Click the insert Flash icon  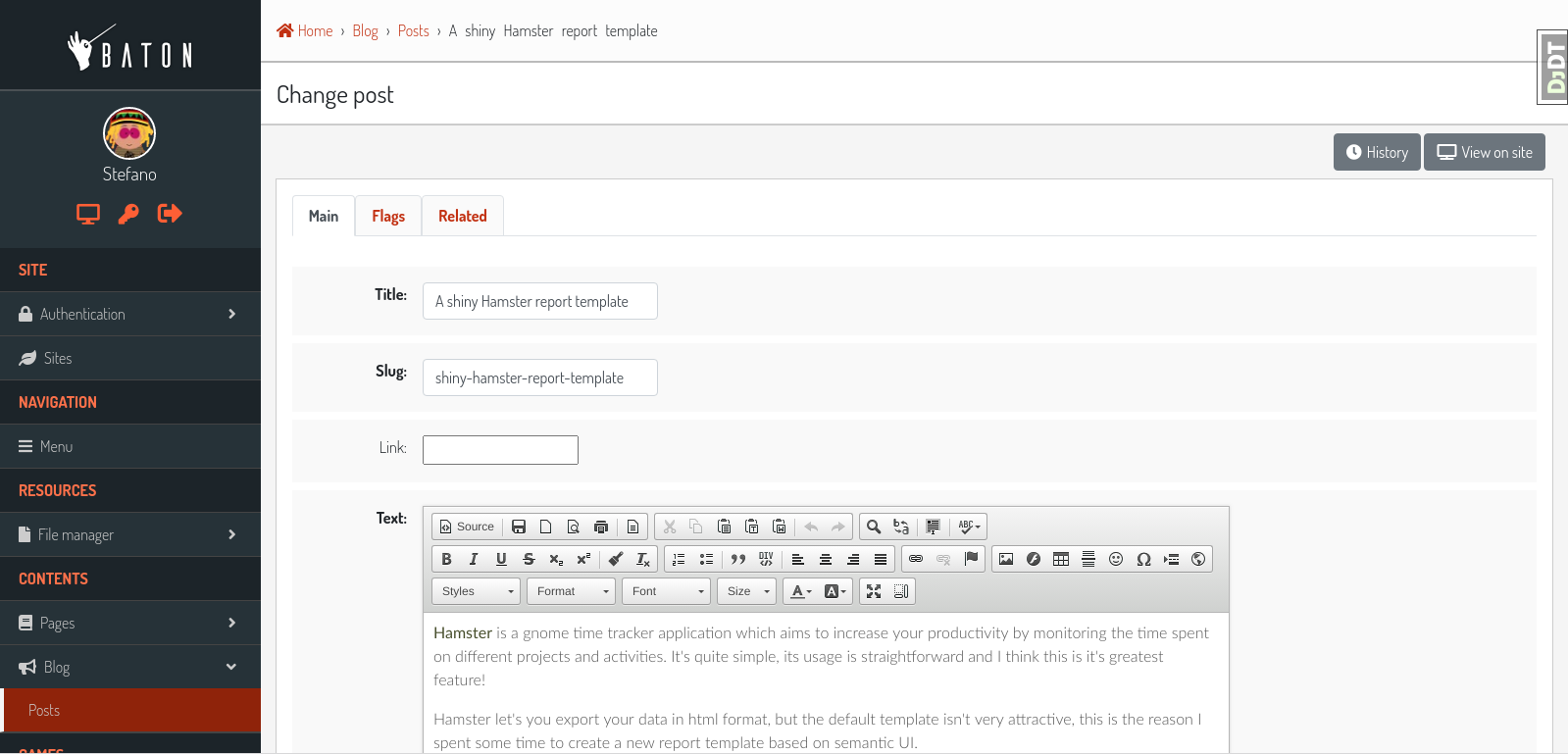(1034, 559)
